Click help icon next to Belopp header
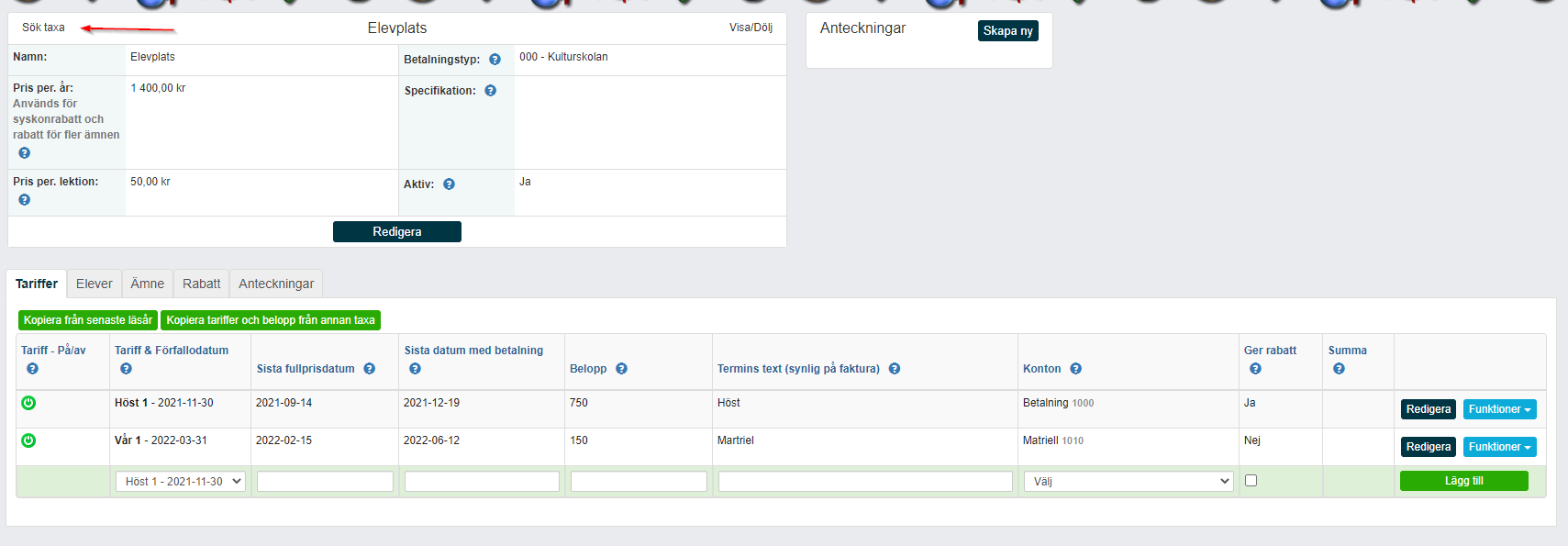Screen dimensions: 1568x546 621,369
